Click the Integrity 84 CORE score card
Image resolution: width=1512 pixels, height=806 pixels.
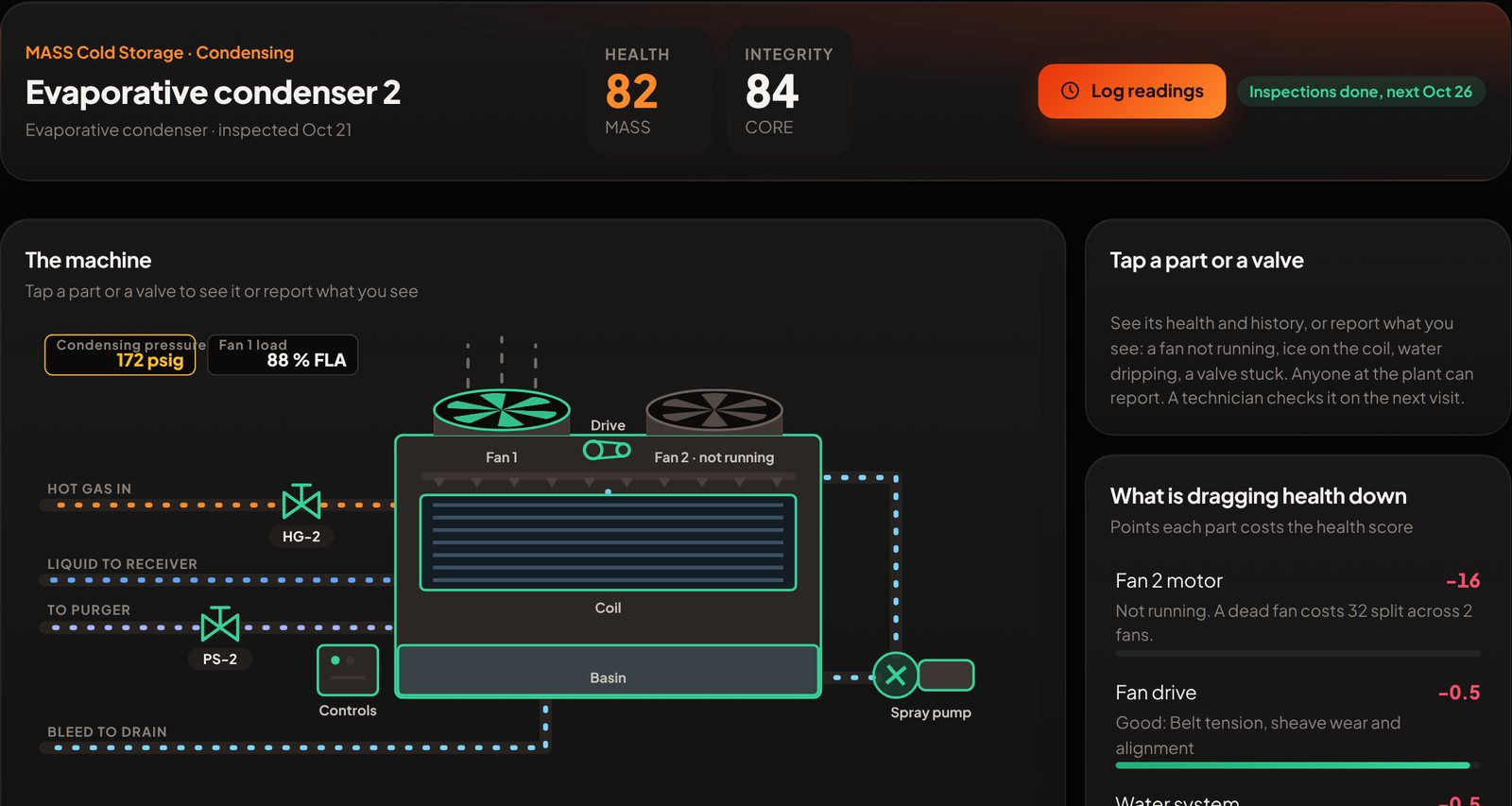pyautogui.click(x=789, y=91)
